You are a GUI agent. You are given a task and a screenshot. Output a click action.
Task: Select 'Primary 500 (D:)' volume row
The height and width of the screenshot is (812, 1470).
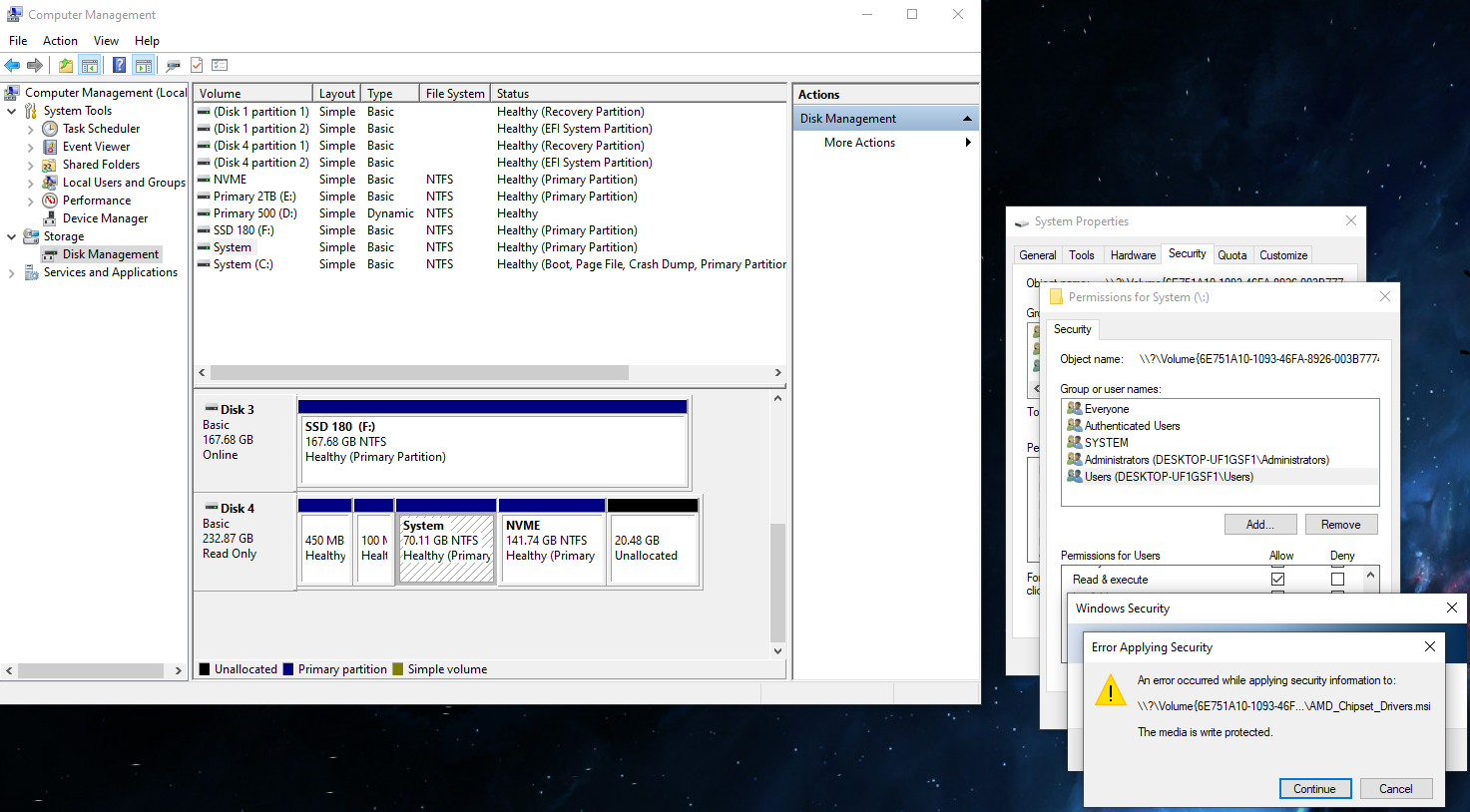click(490, 213)
